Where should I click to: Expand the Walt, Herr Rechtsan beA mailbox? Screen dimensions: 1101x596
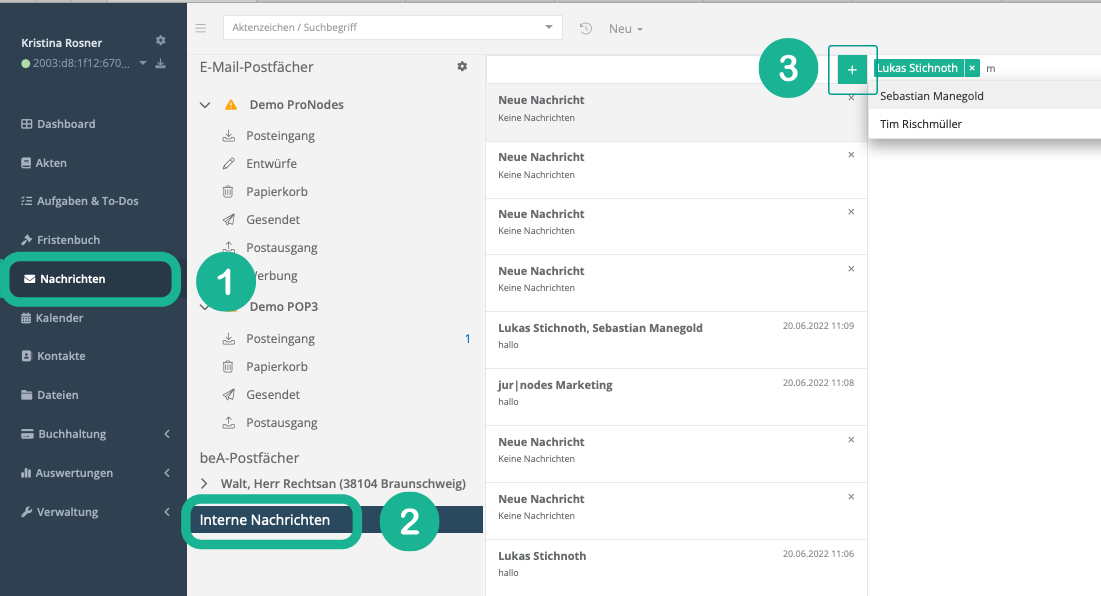pyautogui.click(x=205, y=484)
